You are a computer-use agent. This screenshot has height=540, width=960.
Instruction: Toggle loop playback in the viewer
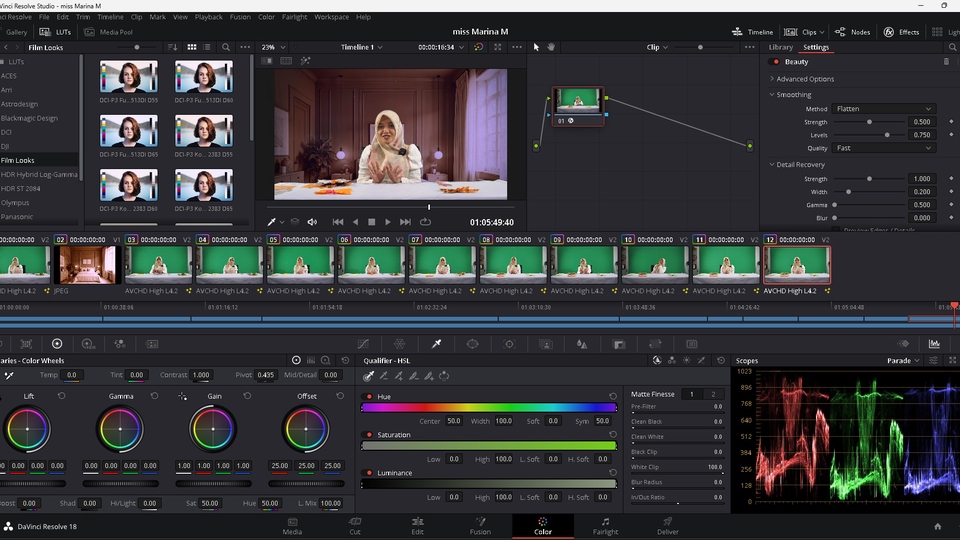426,222
